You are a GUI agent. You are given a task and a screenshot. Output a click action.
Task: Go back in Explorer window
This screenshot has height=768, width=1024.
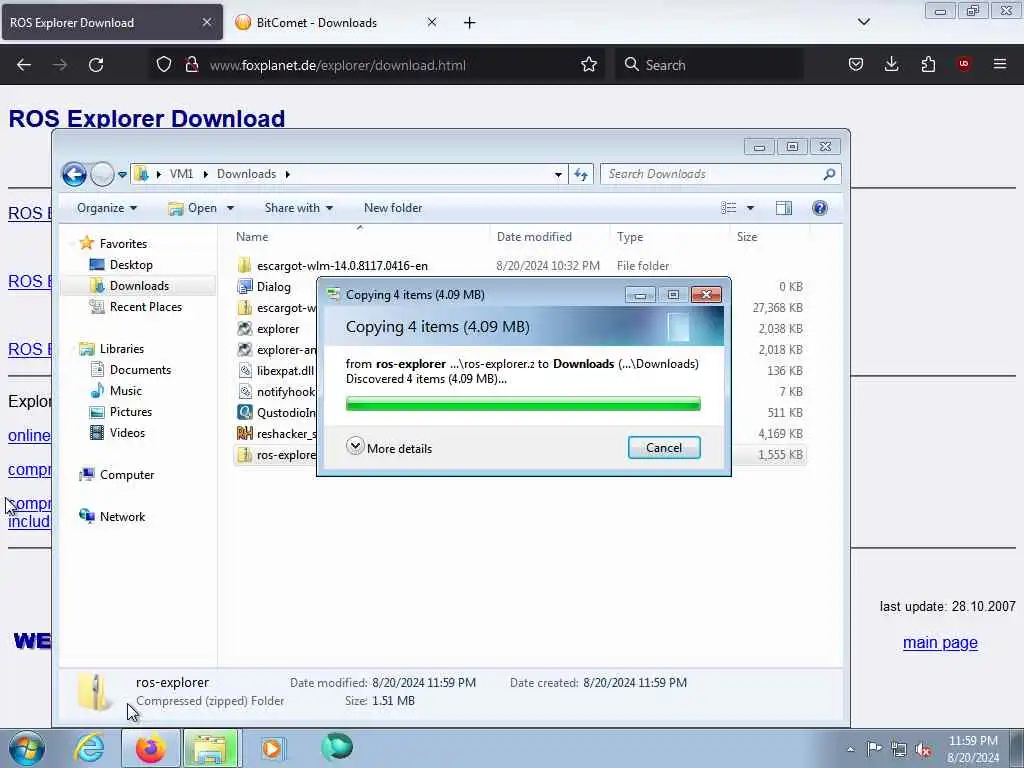coord(74,174)
